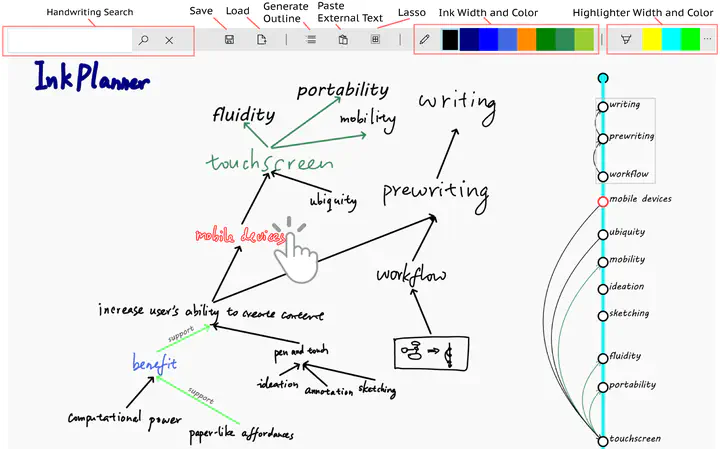Viewport: 720px width, 449px height.
Task: Tap the handwritten 'ideation' word on canvas
Action: (278, 383)
